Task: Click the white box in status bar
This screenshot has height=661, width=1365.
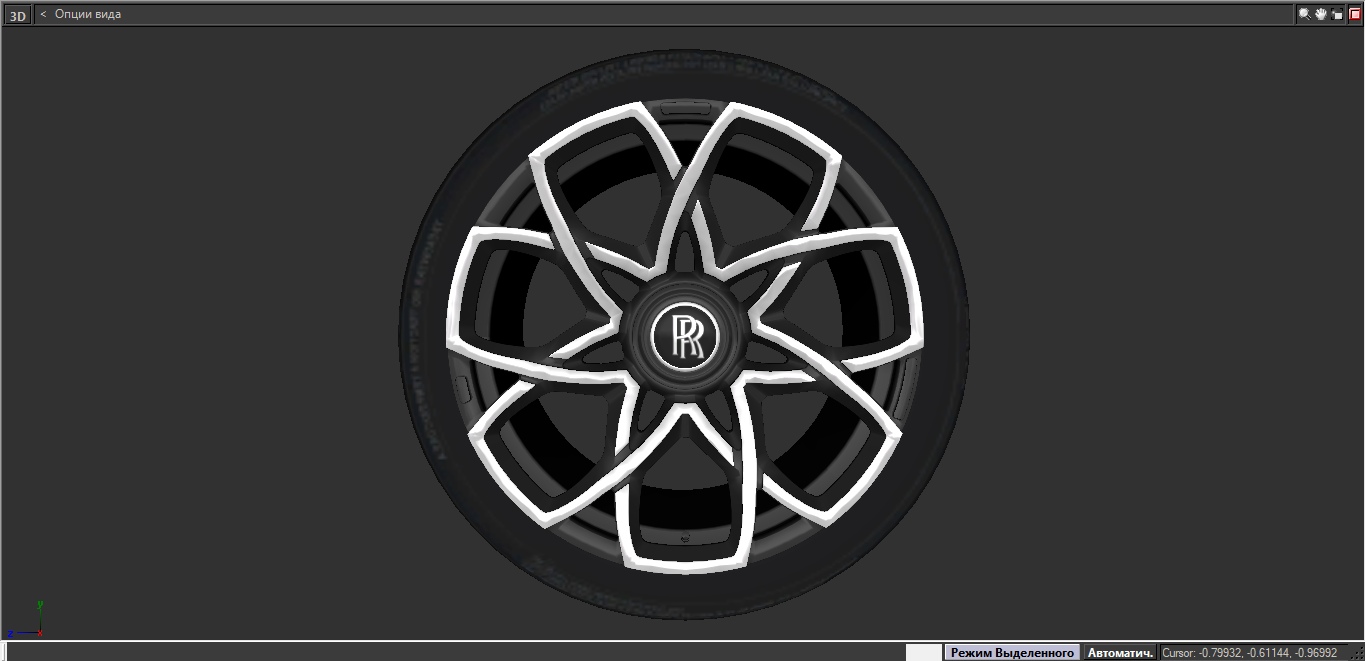Action: [x=923, y=652]
